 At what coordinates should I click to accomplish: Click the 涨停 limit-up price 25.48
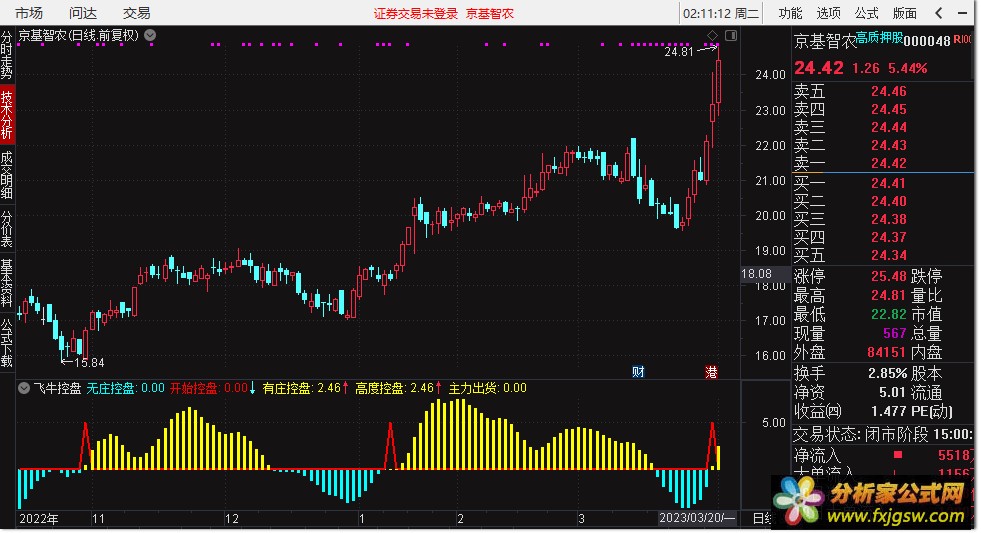888,276
